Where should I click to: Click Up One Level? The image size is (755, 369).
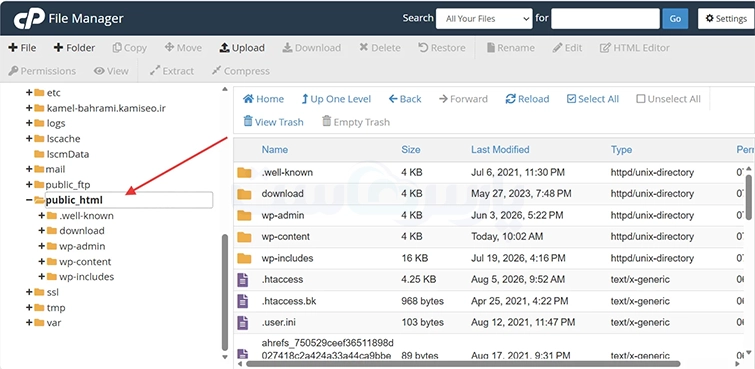point(336,99)
